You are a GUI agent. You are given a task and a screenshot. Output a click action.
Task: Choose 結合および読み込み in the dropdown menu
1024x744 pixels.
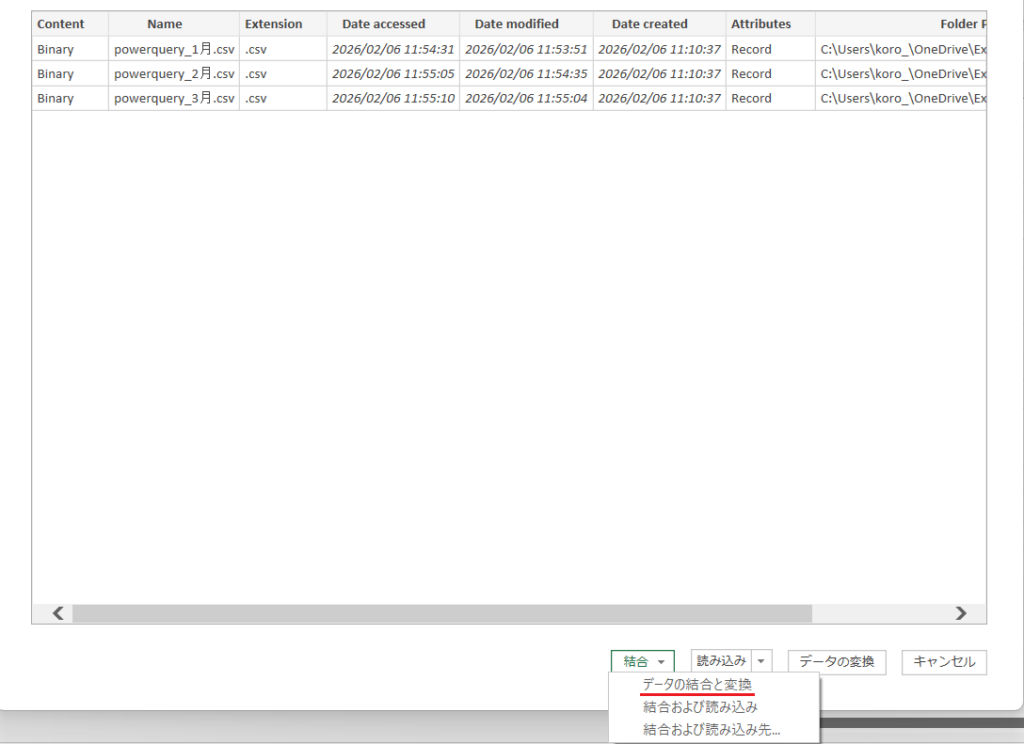point(700,705)
